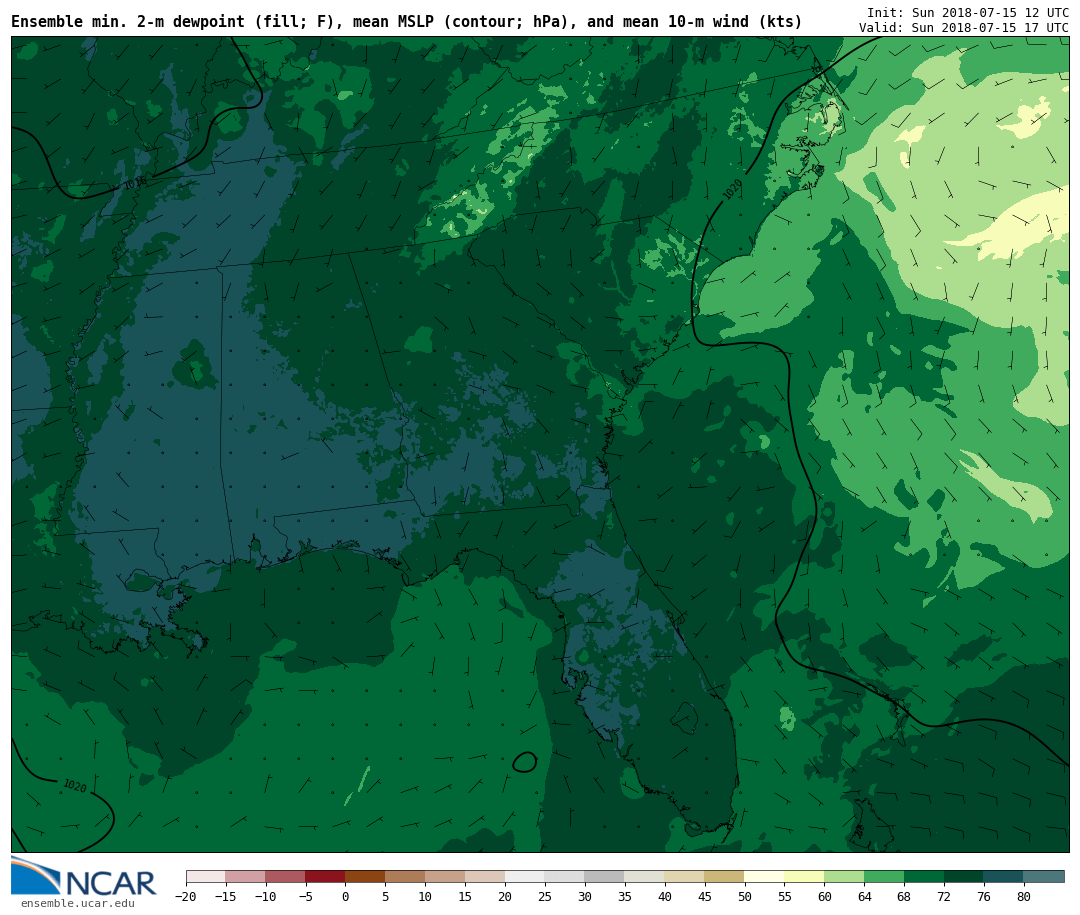Click the 50 colorbar tick label
This screenshot has width=1080, height=915.
click(x=745, y=896)
